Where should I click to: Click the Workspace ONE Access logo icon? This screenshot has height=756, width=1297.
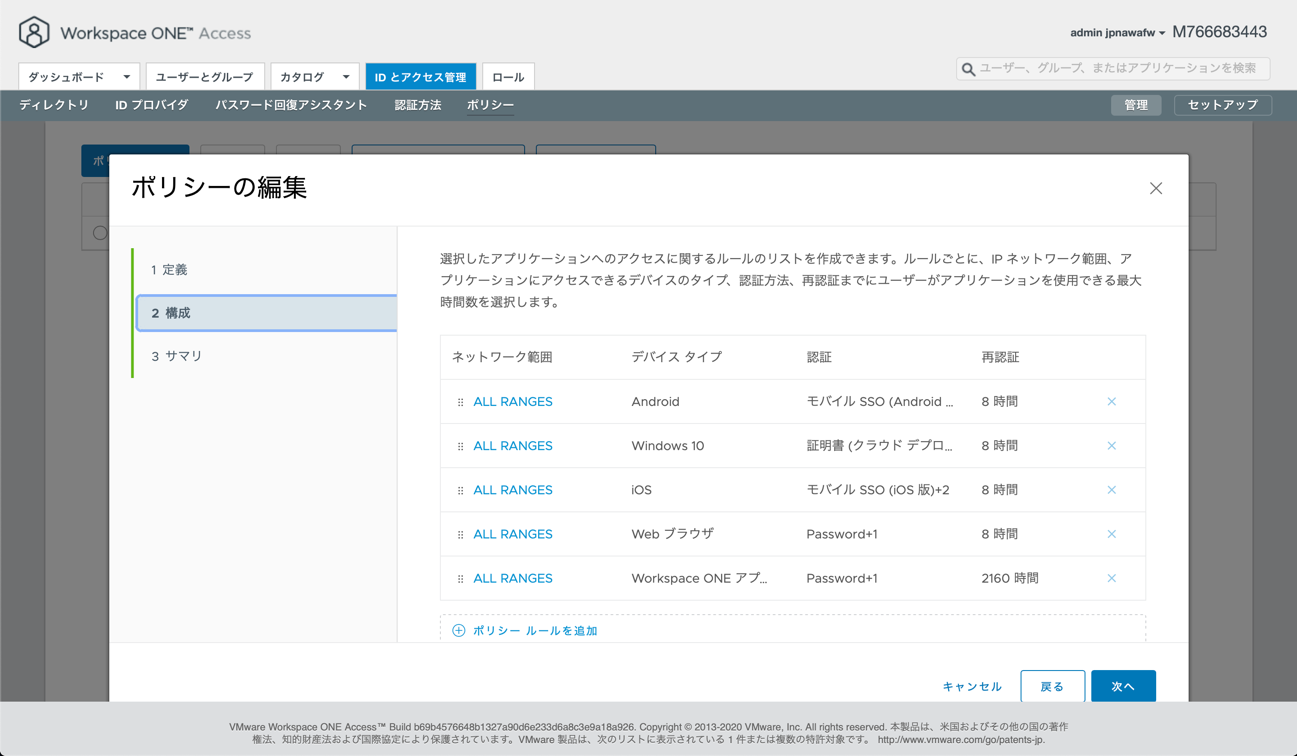tap(34, 32)
